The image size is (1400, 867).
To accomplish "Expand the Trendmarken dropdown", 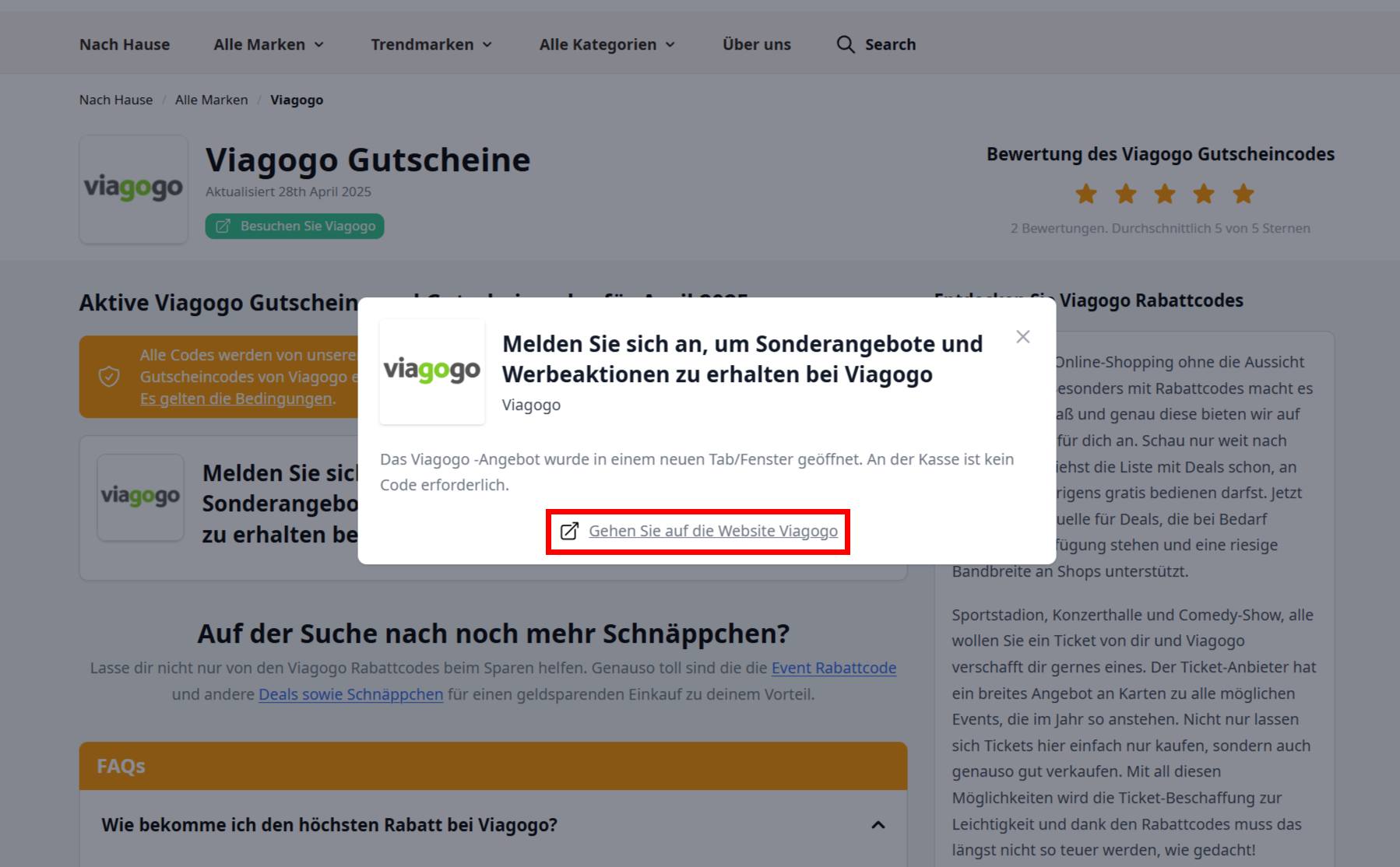I will tap(431, 44).
